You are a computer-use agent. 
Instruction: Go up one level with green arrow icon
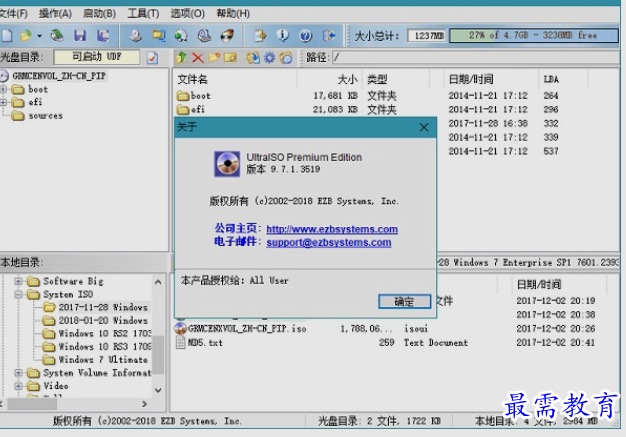click(x=181, y=58)
